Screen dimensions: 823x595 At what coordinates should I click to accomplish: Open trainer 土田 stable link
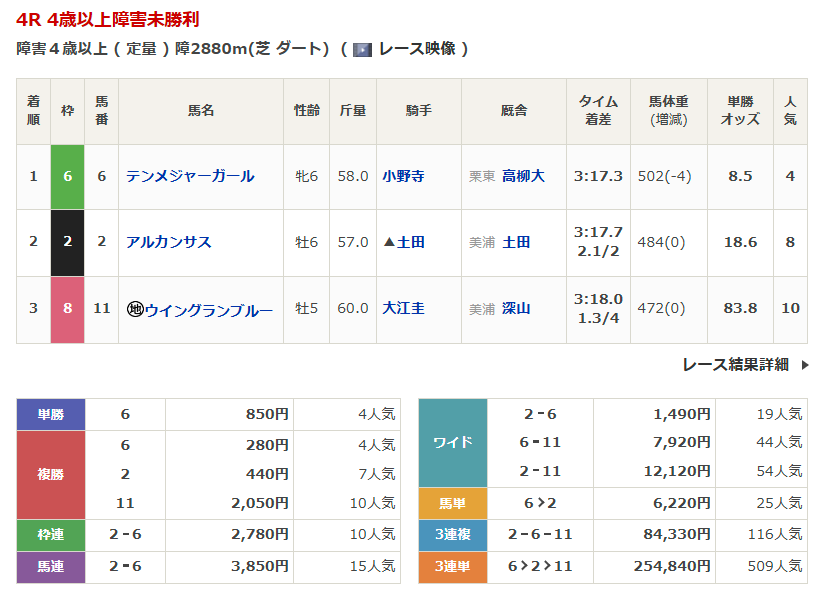(x=516, y=242)
